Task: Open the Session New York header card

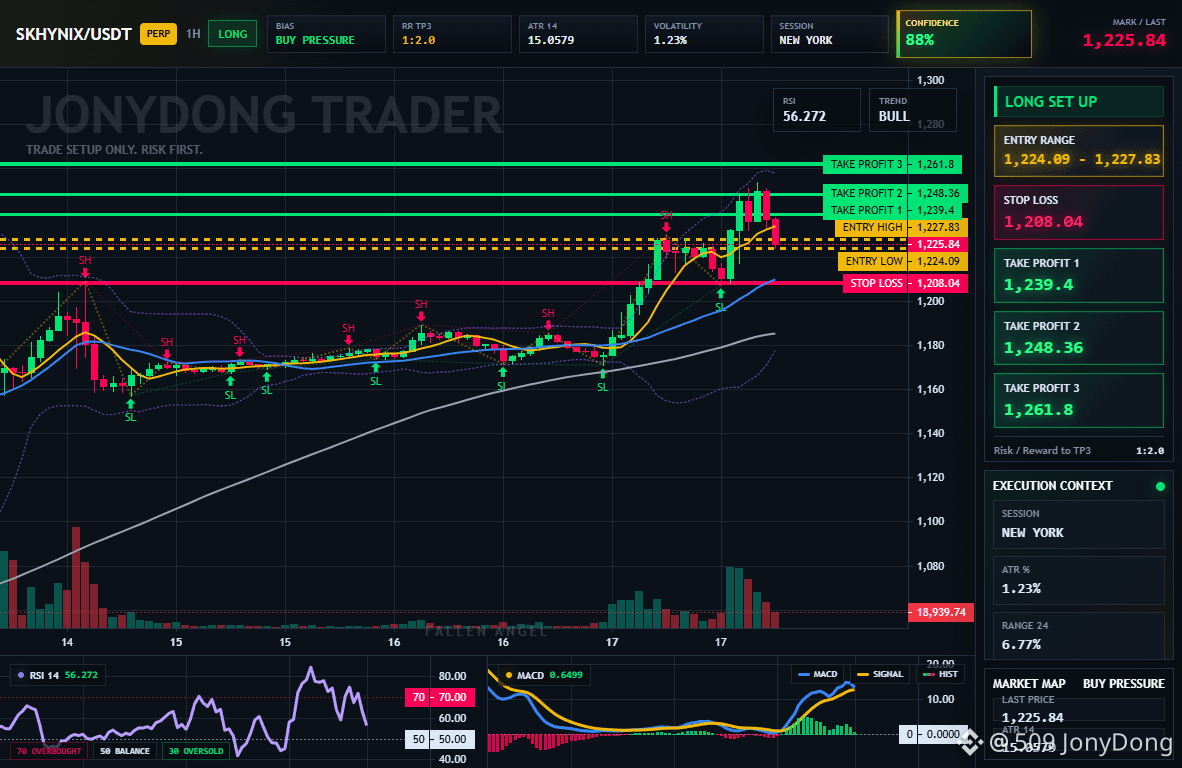Action: pyautogui.click(x=830, y=34)
